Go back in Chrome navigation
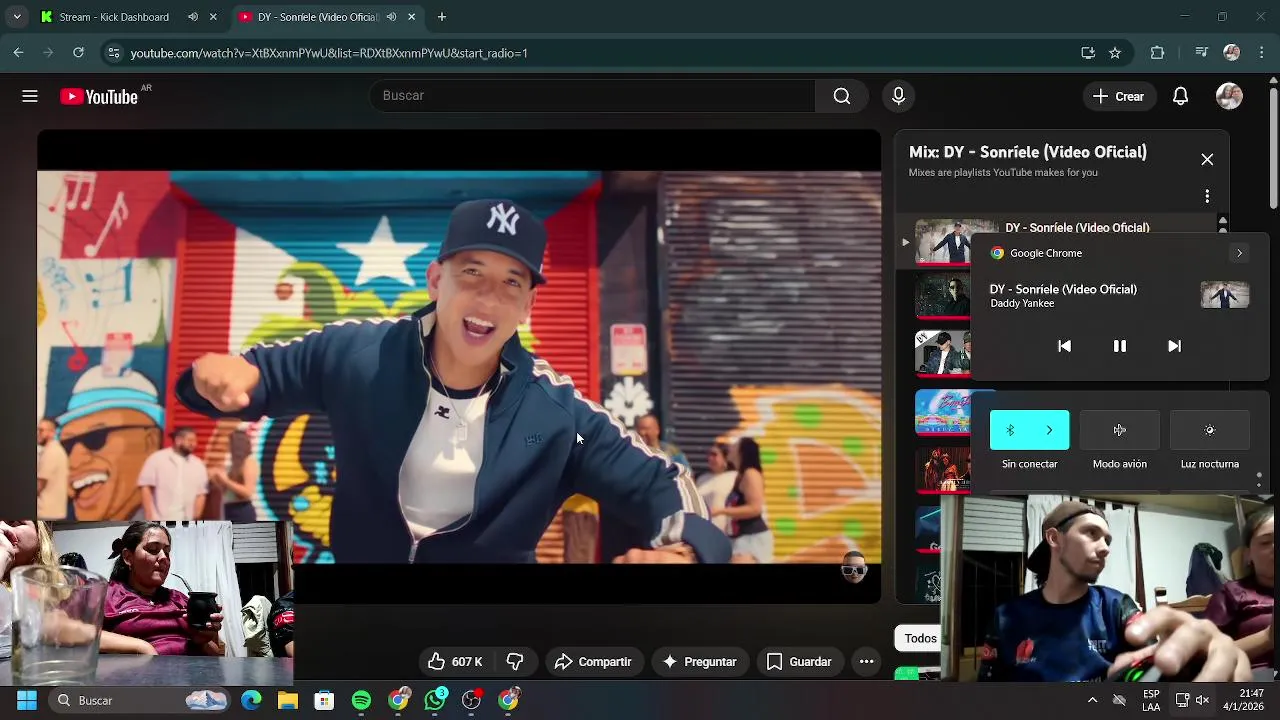1280x720 pixels. (18, 53)
